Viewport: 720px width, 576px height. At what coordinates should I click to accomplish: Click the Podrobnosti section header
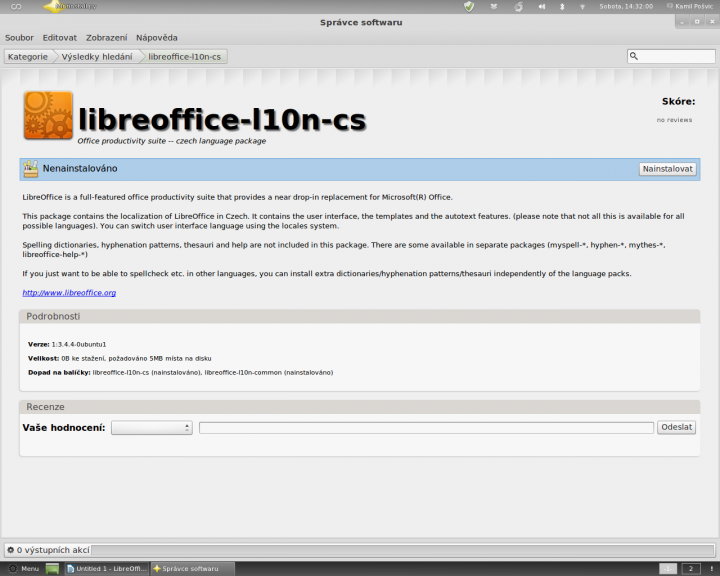360,316
